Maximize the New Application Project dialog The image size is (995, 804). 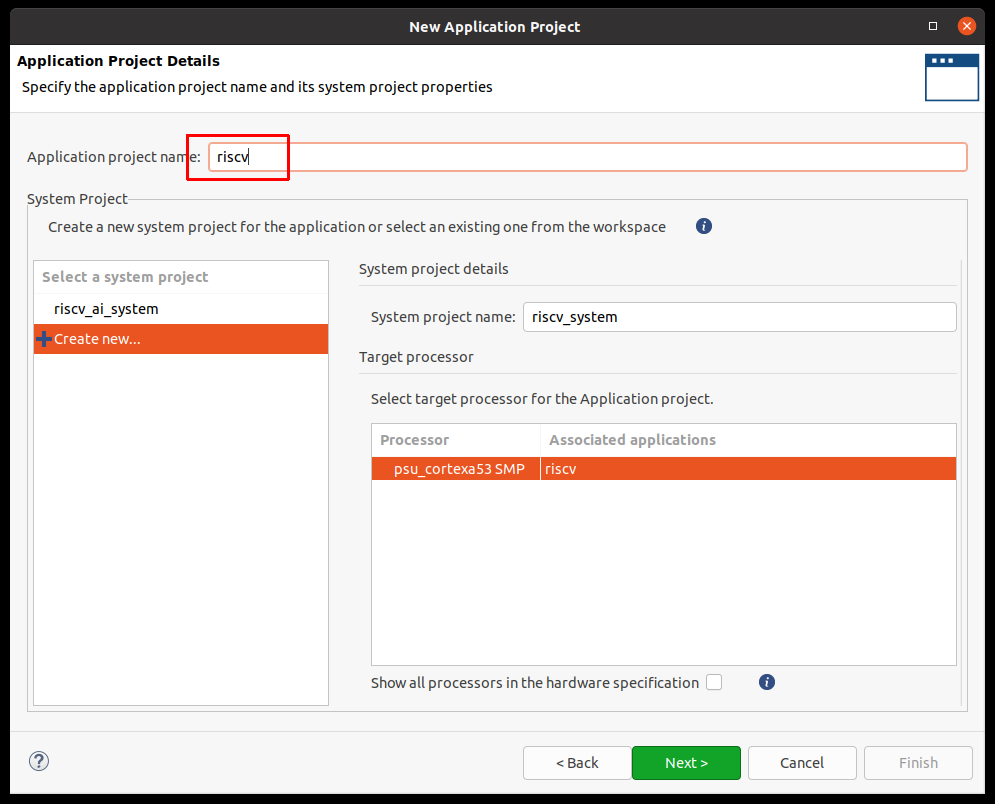pos(933,26)
